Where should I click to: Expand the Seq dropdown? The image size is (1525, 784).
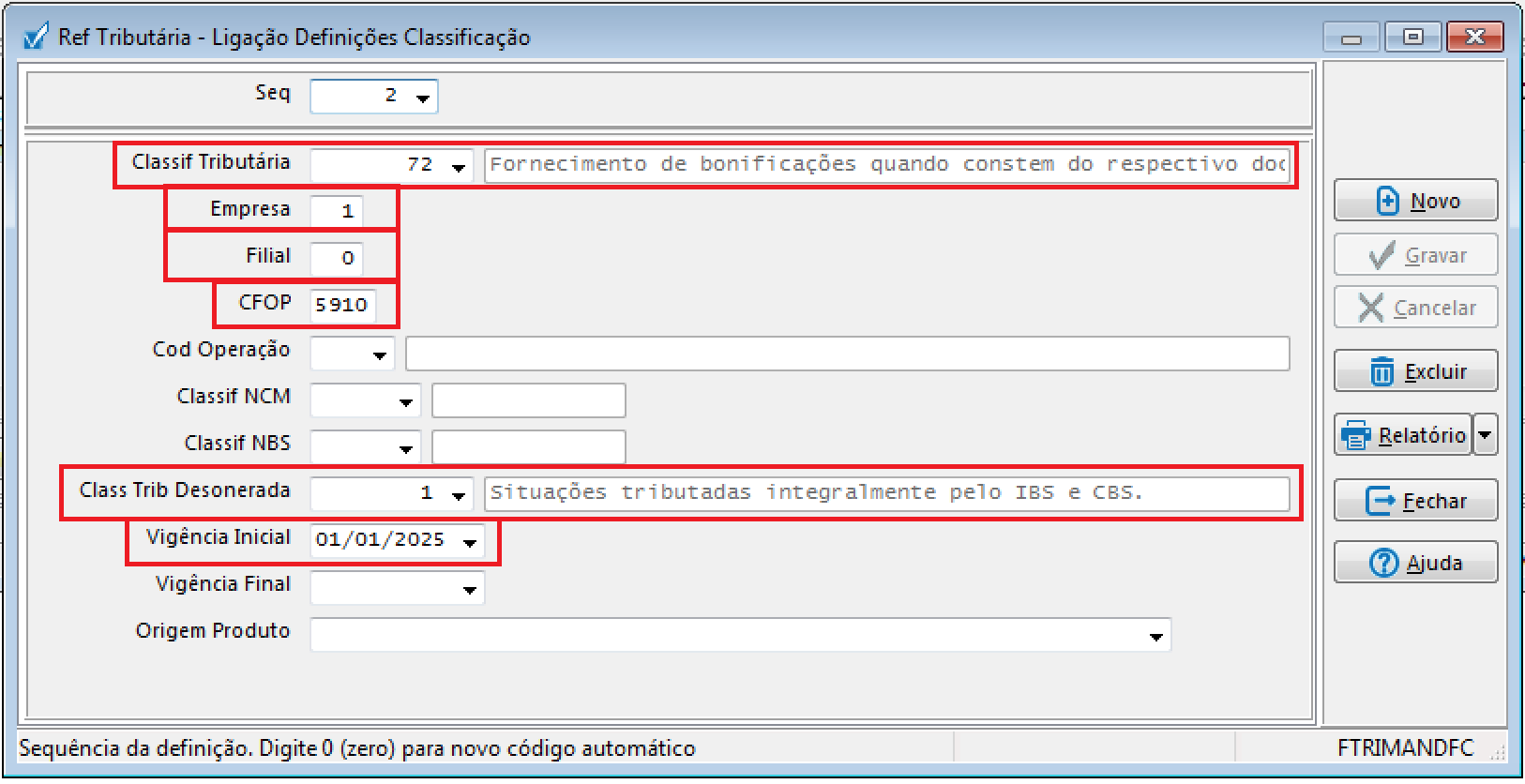[x=423, y=98]
